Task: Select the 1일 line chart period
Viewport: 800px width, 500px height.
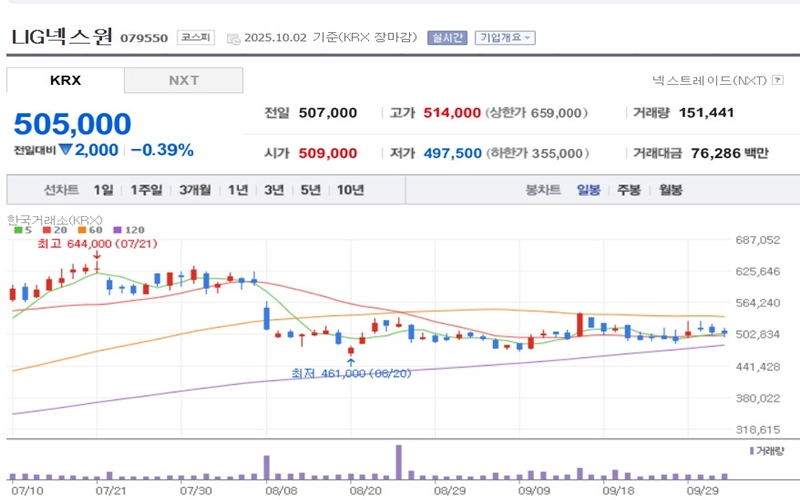Action: [x=103, y=190]
